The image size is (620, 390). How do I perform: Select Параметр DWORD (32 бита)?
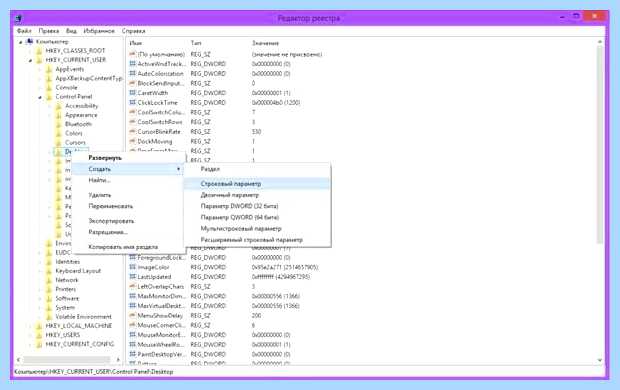pyautogui.click(x=257, y=206)
